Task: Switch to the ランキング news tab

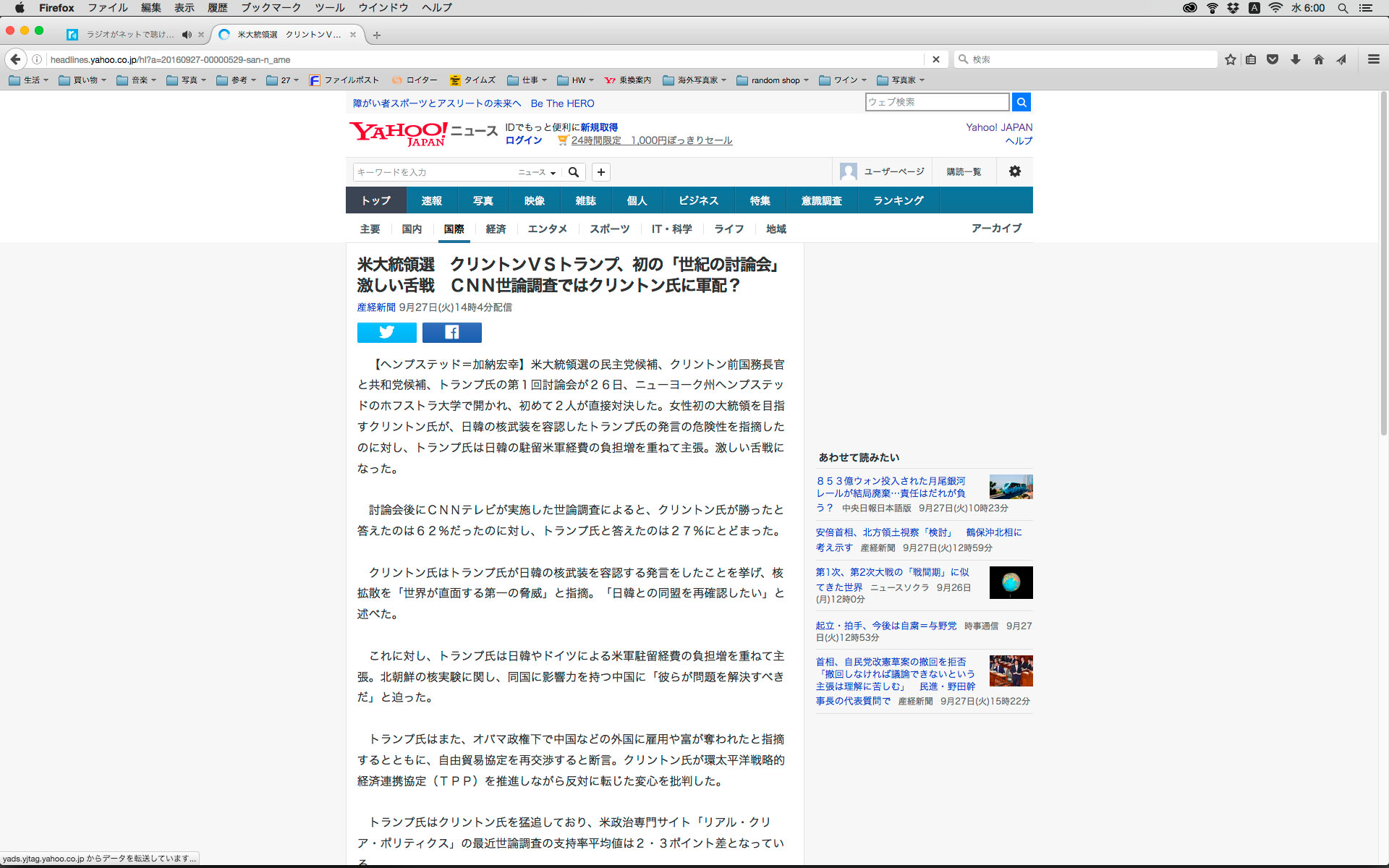Action: tap(898, 200)
